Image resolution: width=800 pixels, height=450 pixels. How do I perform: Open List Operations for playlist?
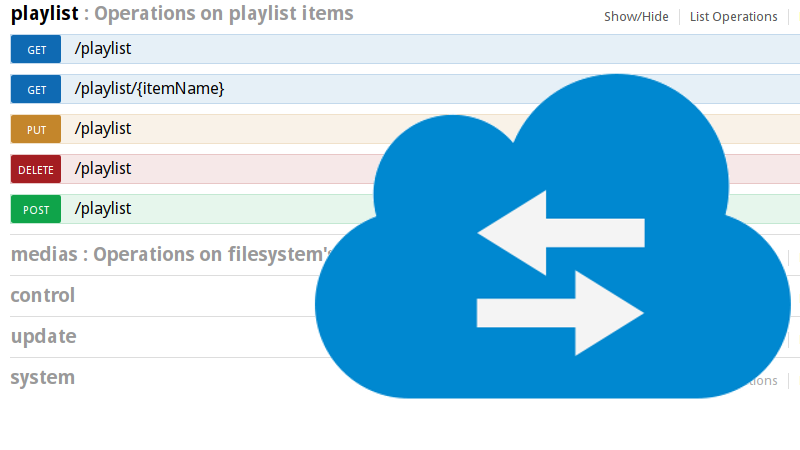733,16
